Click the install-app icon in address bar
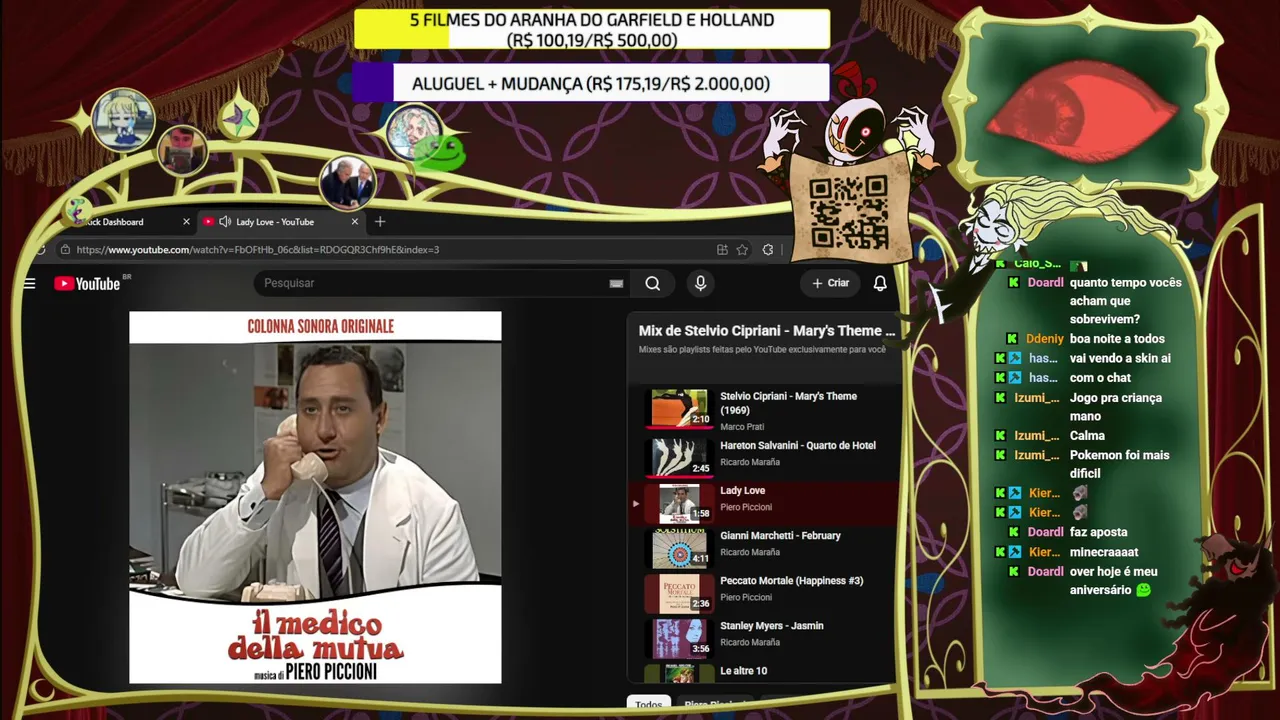Image resolution: width=1280 pixels, height=720 pixels. pyautogui.click(x=722, y=250)
